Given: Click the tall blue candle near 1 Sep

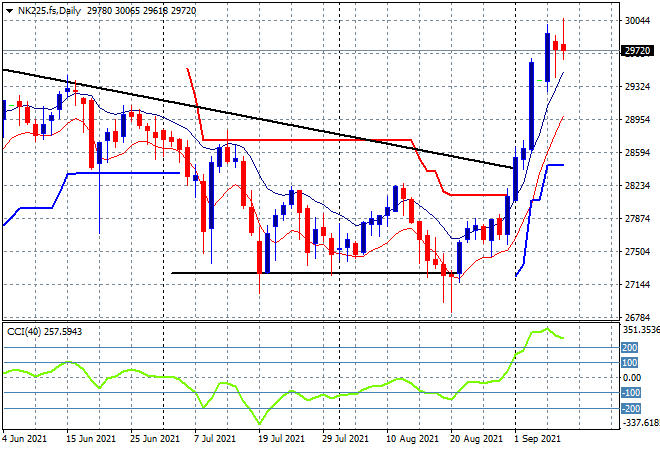Looking at the screenshot, I should pyautogui.click(x=532, y=106).
